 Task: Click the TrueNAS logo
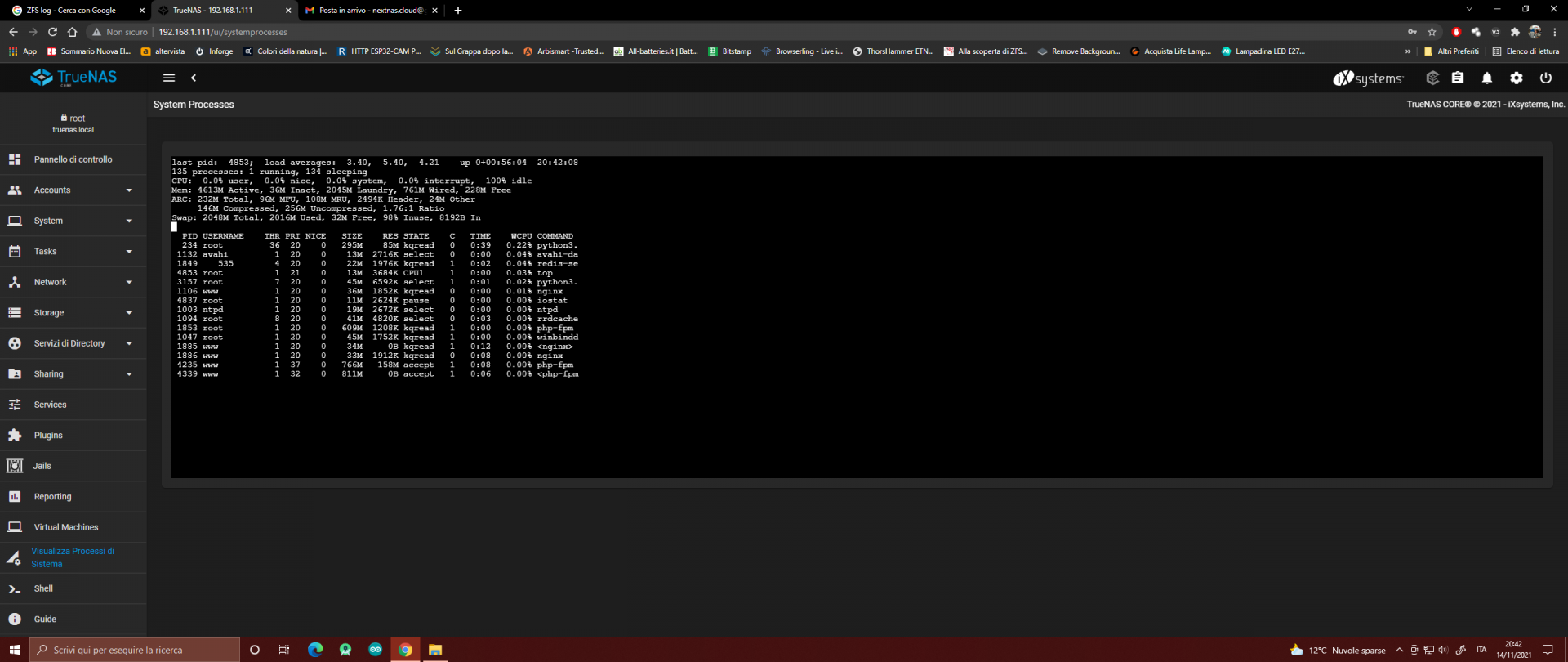pos(73,78)
